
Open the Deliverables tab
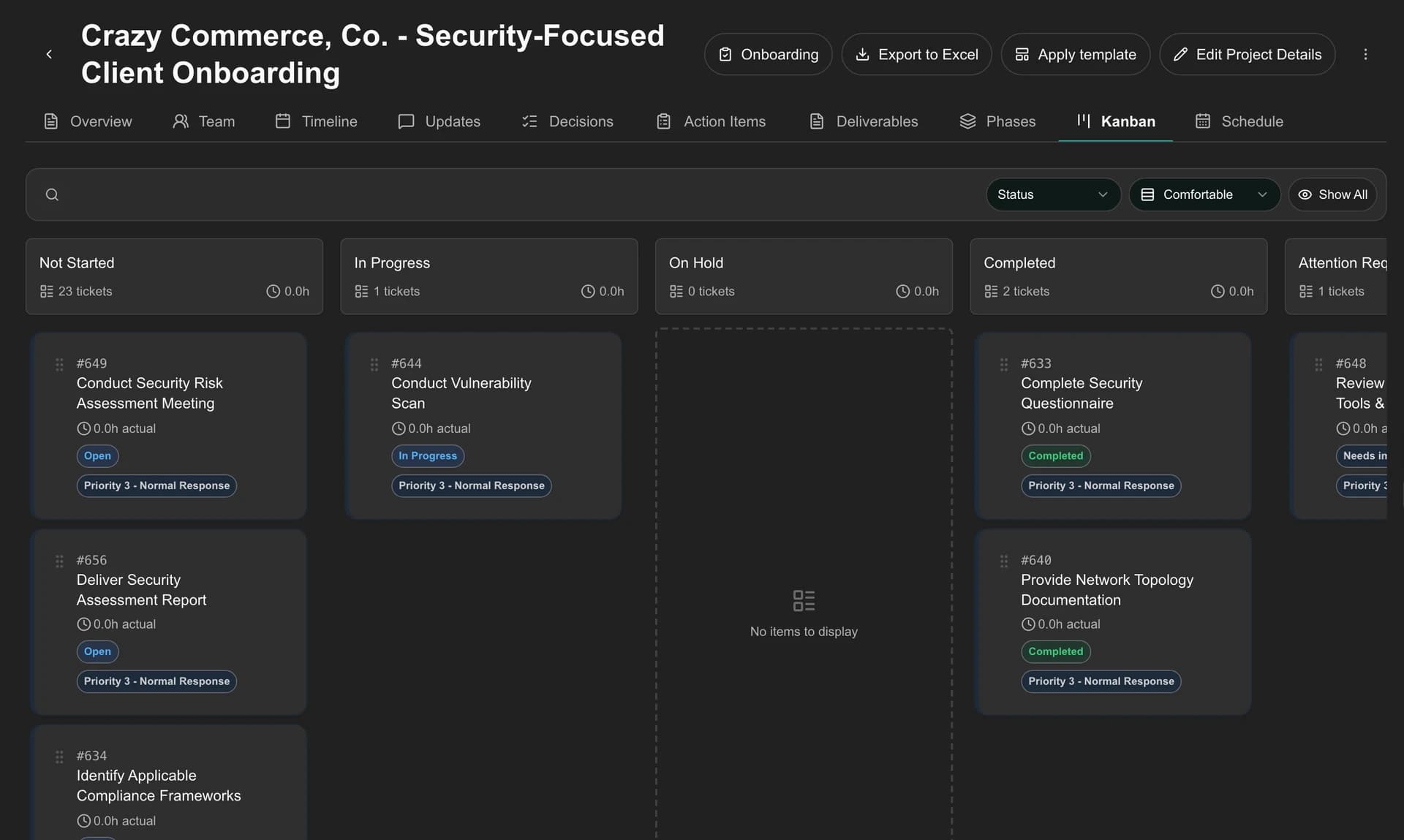pos(864,121)
